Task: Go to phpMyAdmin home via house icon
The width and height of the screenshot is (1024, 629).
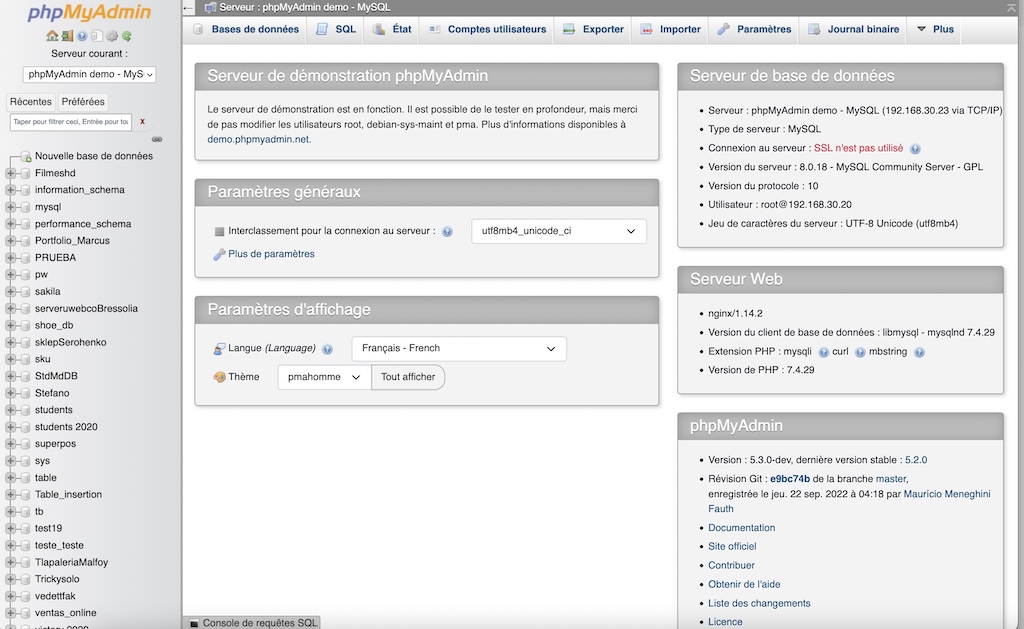Action: pos(52,36)
